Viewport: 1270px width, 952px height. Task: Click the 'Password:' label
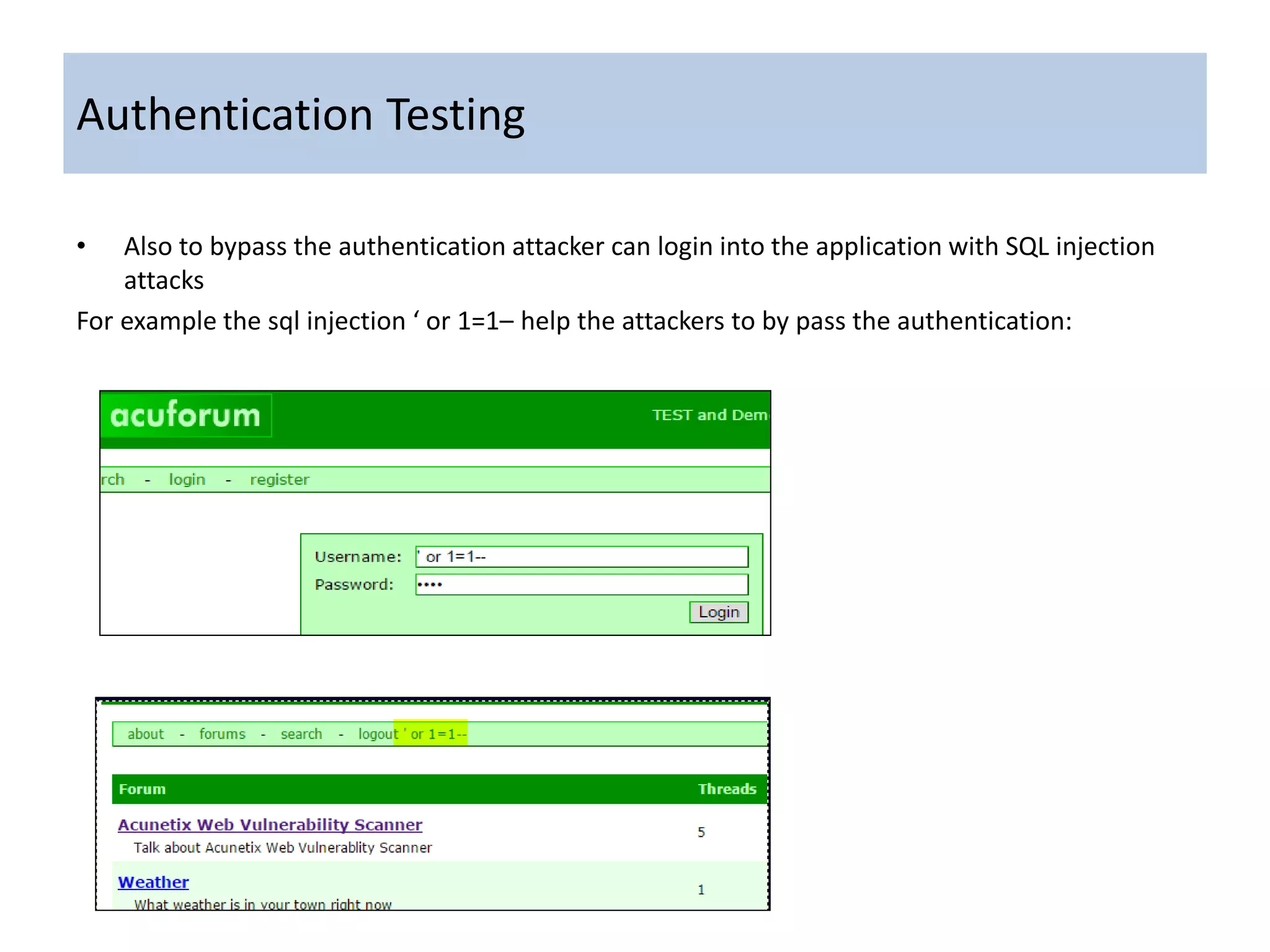pos(354,584)
